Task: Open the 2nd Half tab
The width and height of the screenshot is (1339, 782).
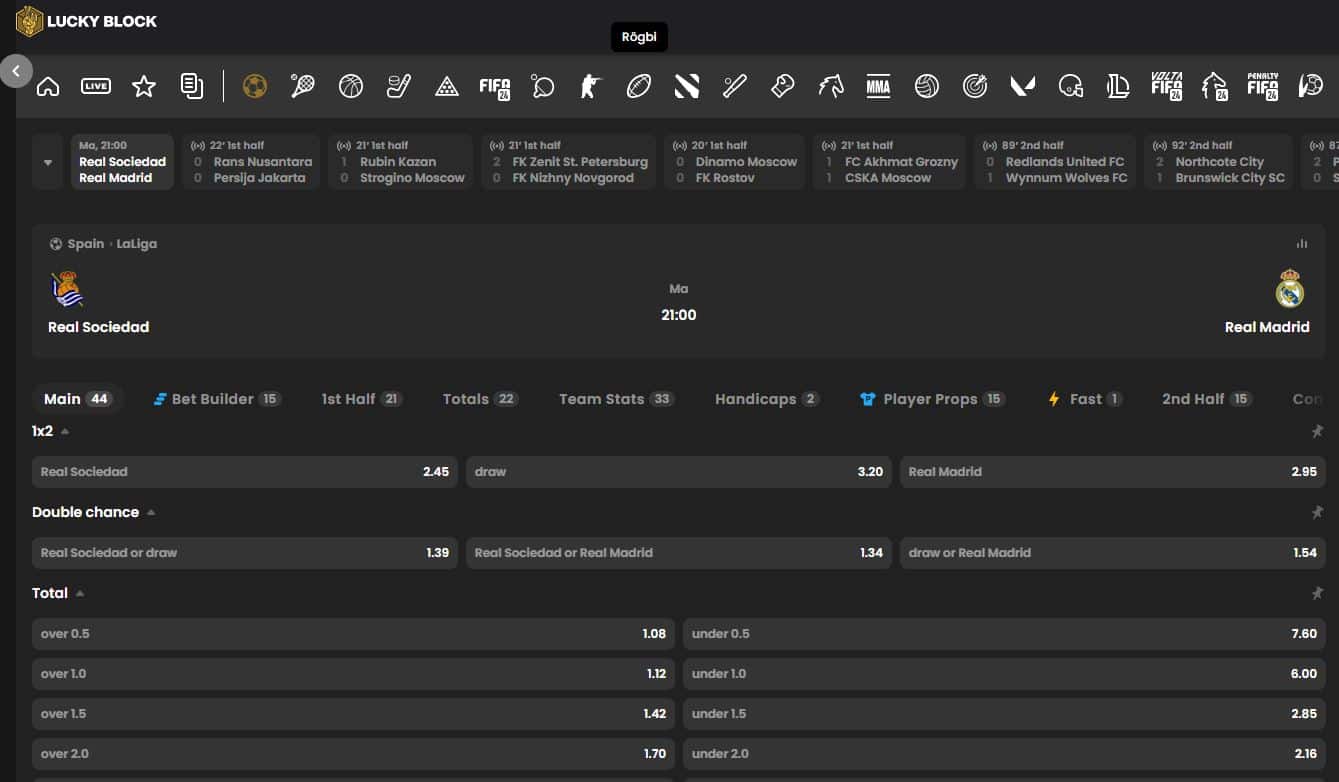Action: 1207,399
